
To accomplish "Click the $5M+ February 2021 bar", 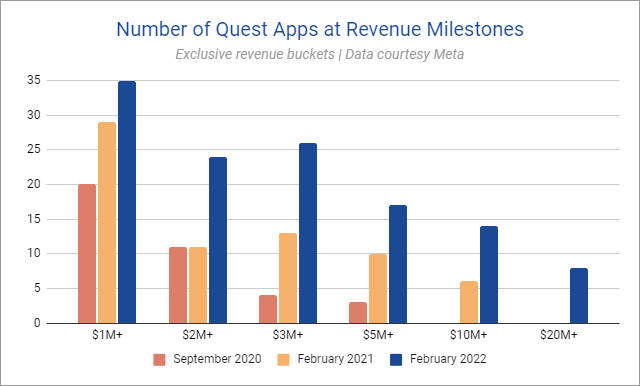I will point(378,288).
